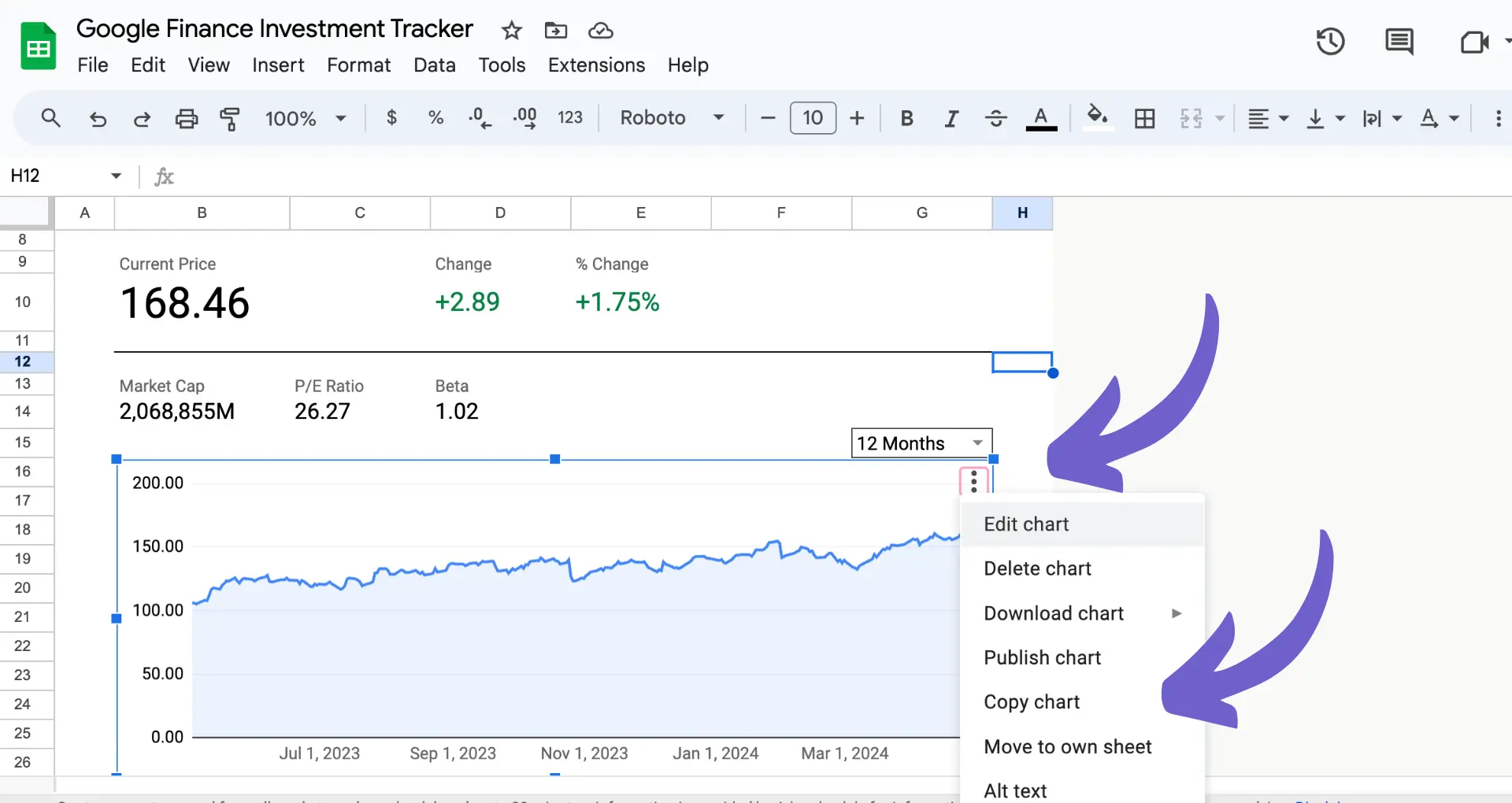
Task: Click the Current Price value 168.46
Action: tap(185, 303)
